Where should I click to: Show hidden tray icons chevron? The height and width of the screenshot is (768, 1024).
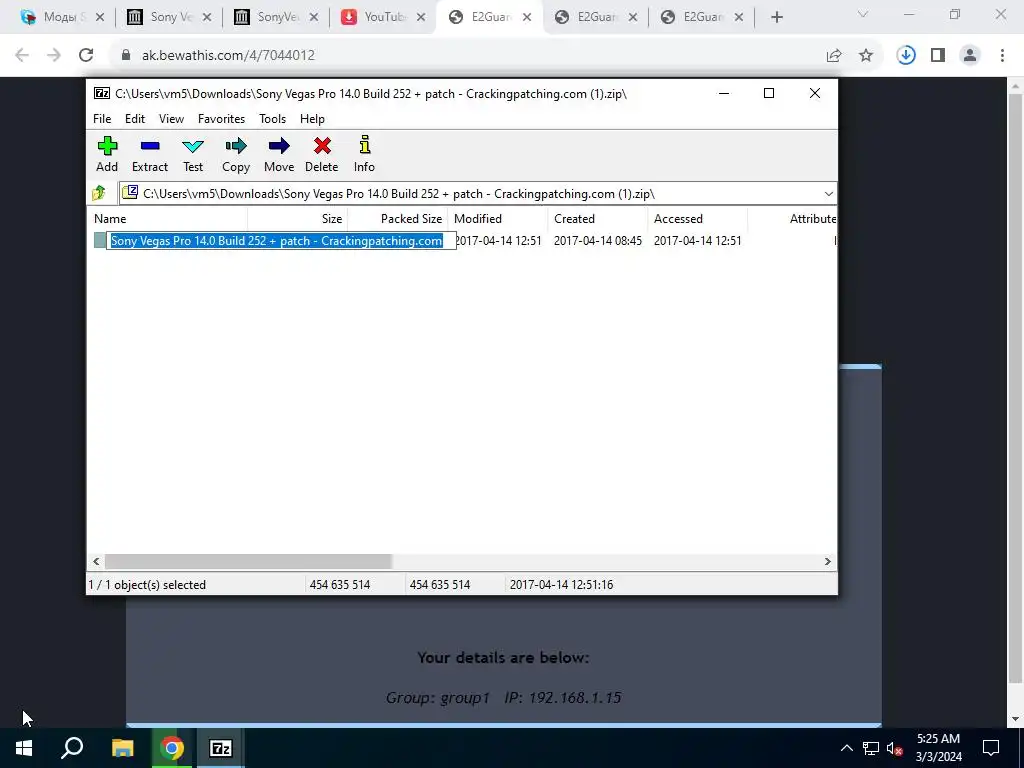(846, 748)
